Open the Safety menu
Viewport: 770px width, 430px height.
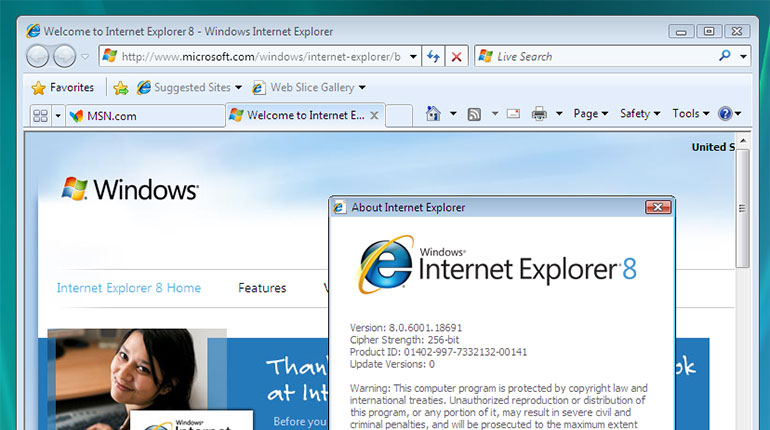point(640,113)
